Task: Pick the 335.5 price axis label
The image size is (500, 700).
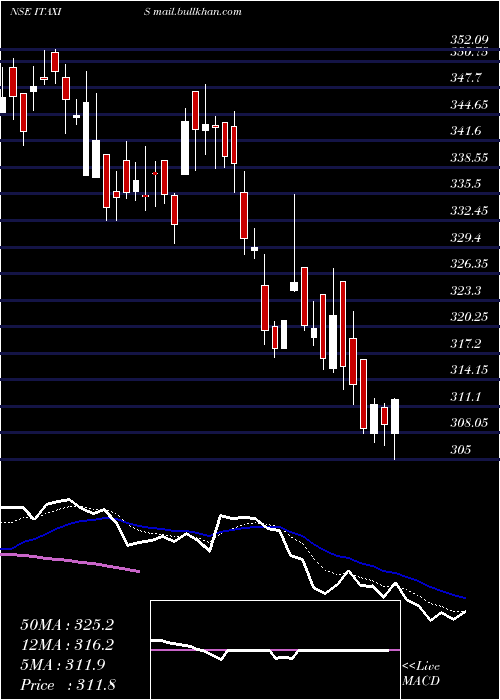Action: coord(466,184)
